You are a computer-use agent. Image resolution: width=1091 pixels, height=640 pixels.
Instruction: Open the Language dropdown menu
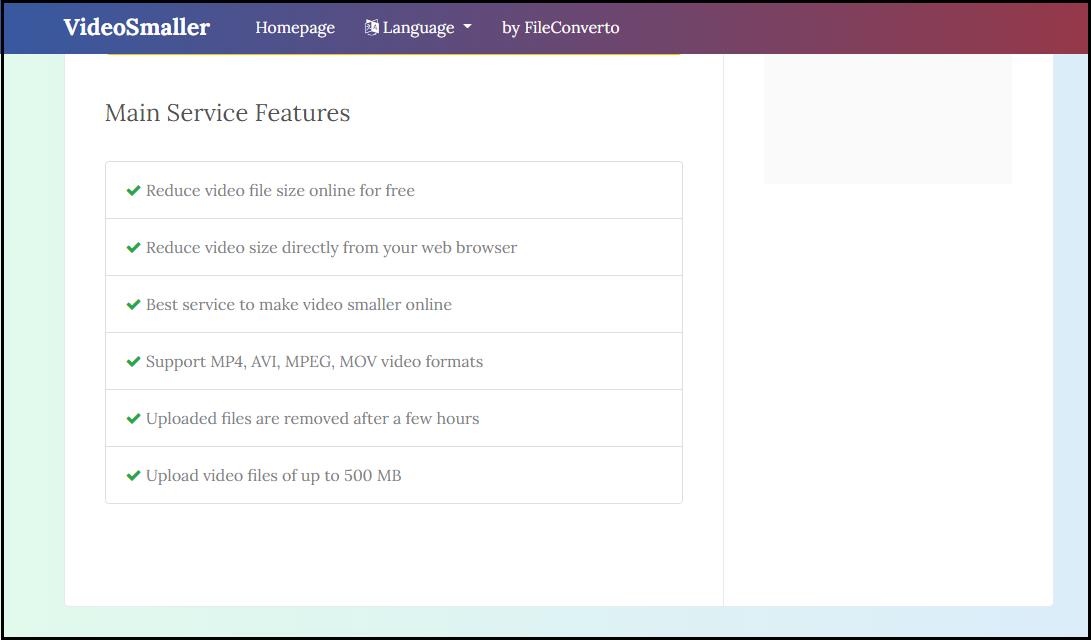coord(418,28)
